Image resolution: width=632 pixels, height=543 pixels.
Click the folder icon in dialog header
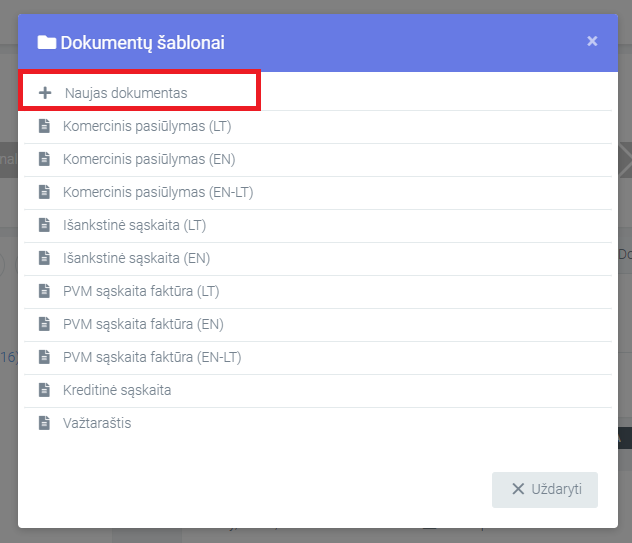pyautogui.click(x=47, y=42)
